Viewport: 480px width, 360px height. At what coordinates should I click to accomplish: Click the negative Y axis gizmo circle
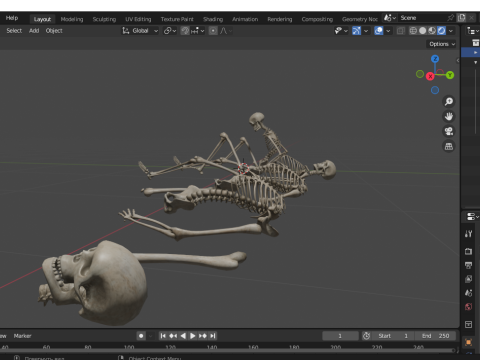click(x=420, y=74)
